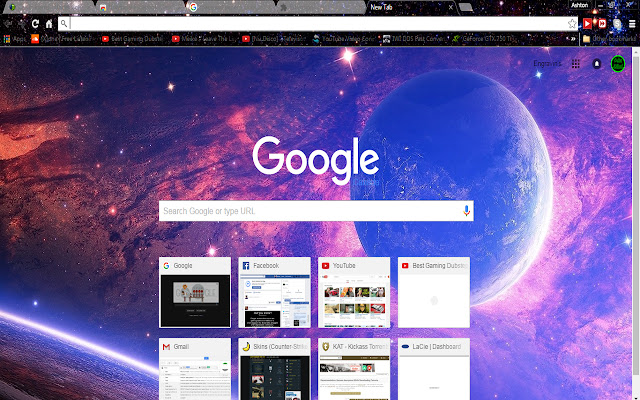
Task: Open the YouTube most-visited tile
Action: pos(354,292)
